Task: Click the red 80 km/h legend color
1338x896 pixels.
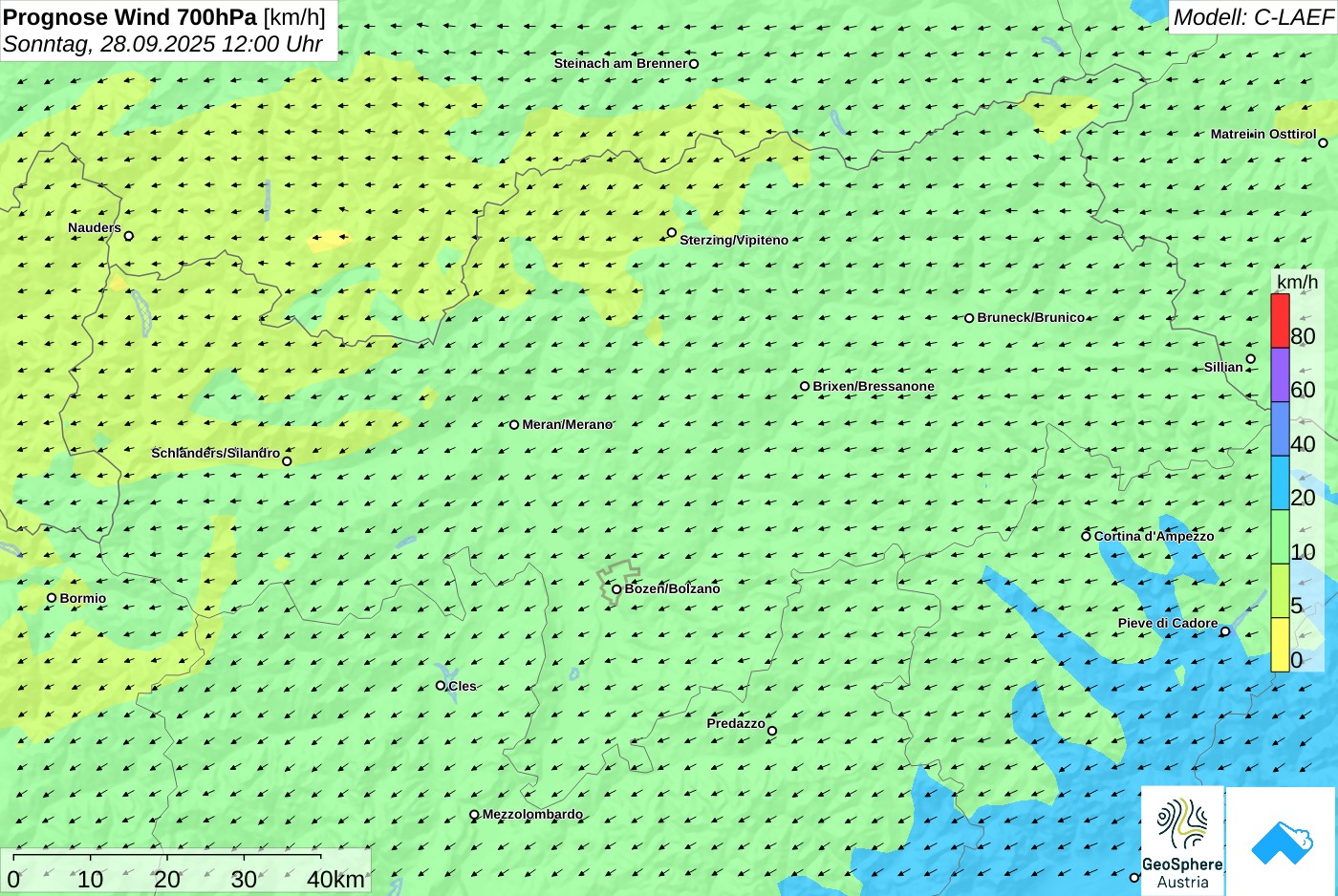Action: [x=1280, y=321]
